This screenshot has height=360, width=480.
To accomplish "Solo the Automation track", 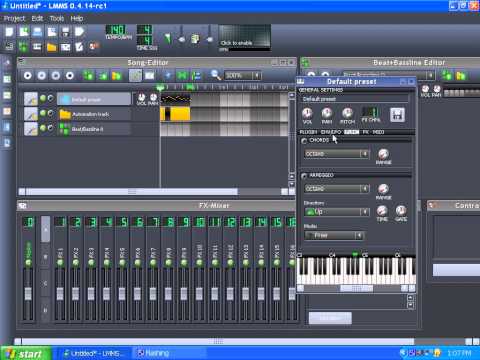I will click(50, 113).
